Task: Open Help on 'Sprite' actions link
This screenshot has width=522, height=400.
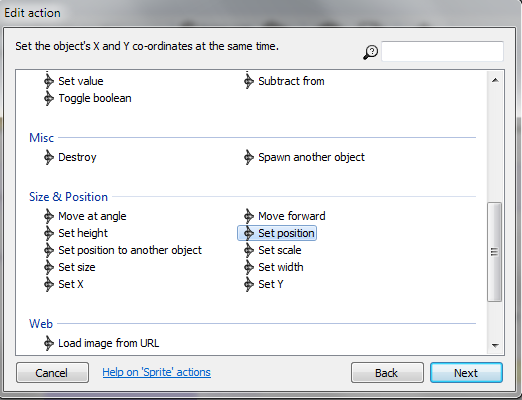Action: tap(156, 372)
